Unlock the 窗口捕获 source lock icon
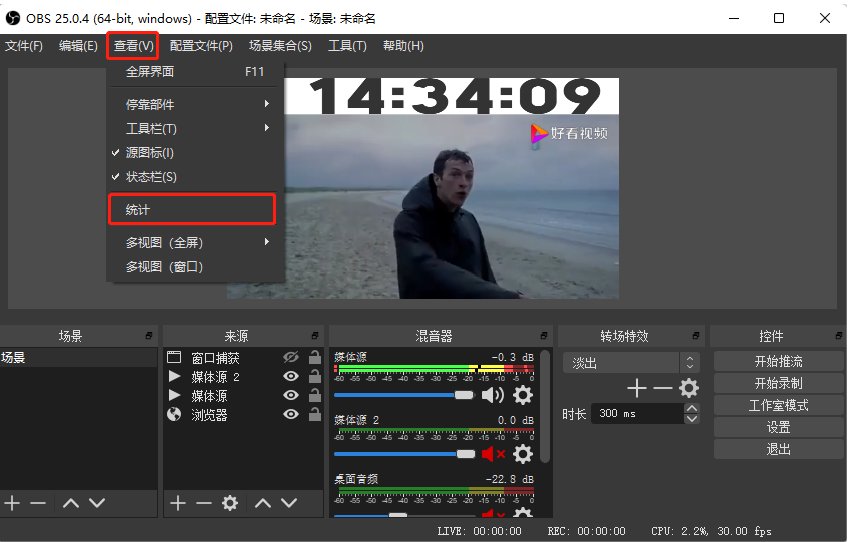Image resolution: width=849 pixels, height=542 pixels. [315, 357]
